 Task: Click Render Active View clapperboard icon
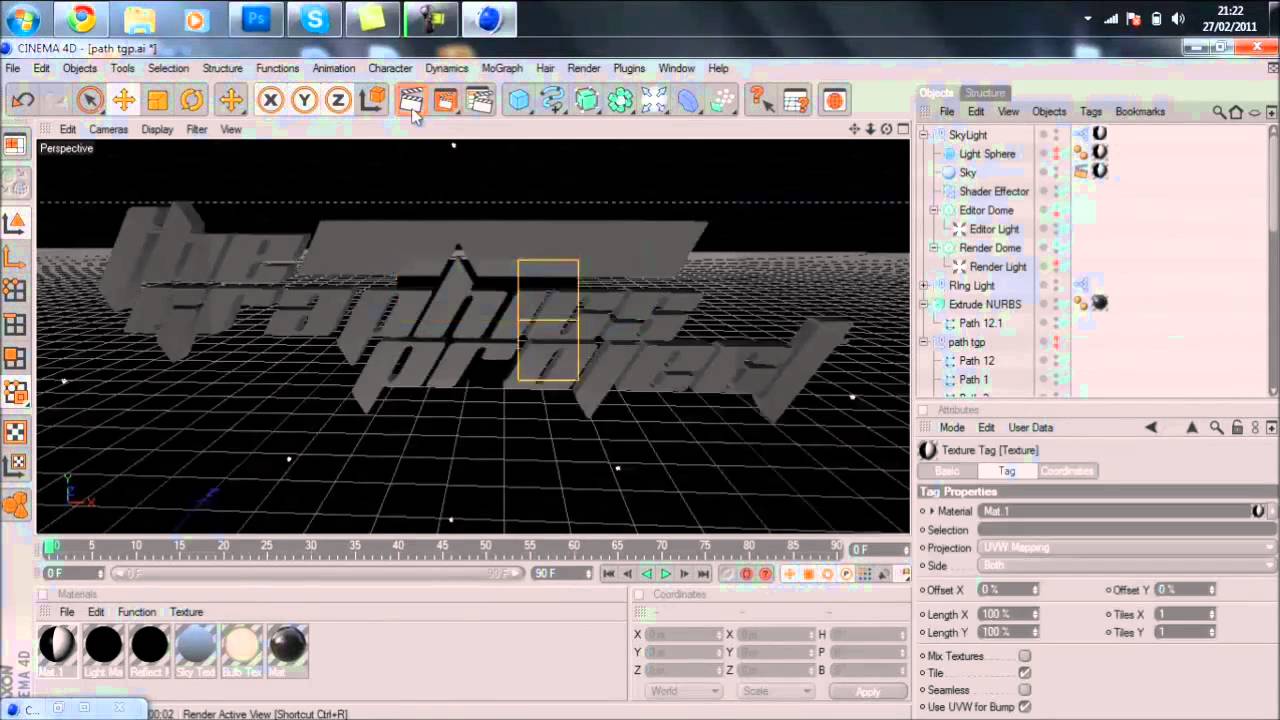[411, 100]
